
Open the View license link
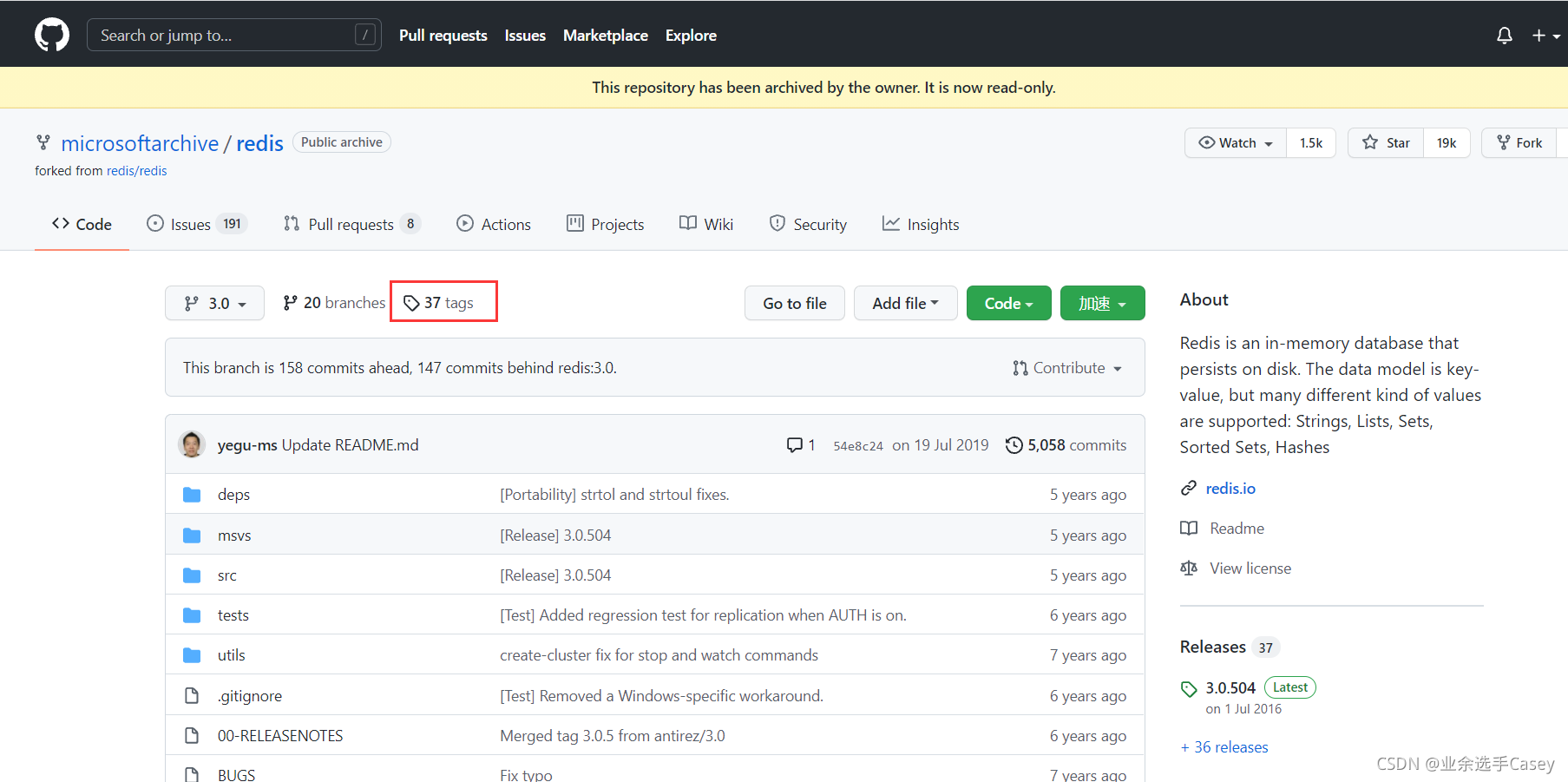[x=1250, y=568]
